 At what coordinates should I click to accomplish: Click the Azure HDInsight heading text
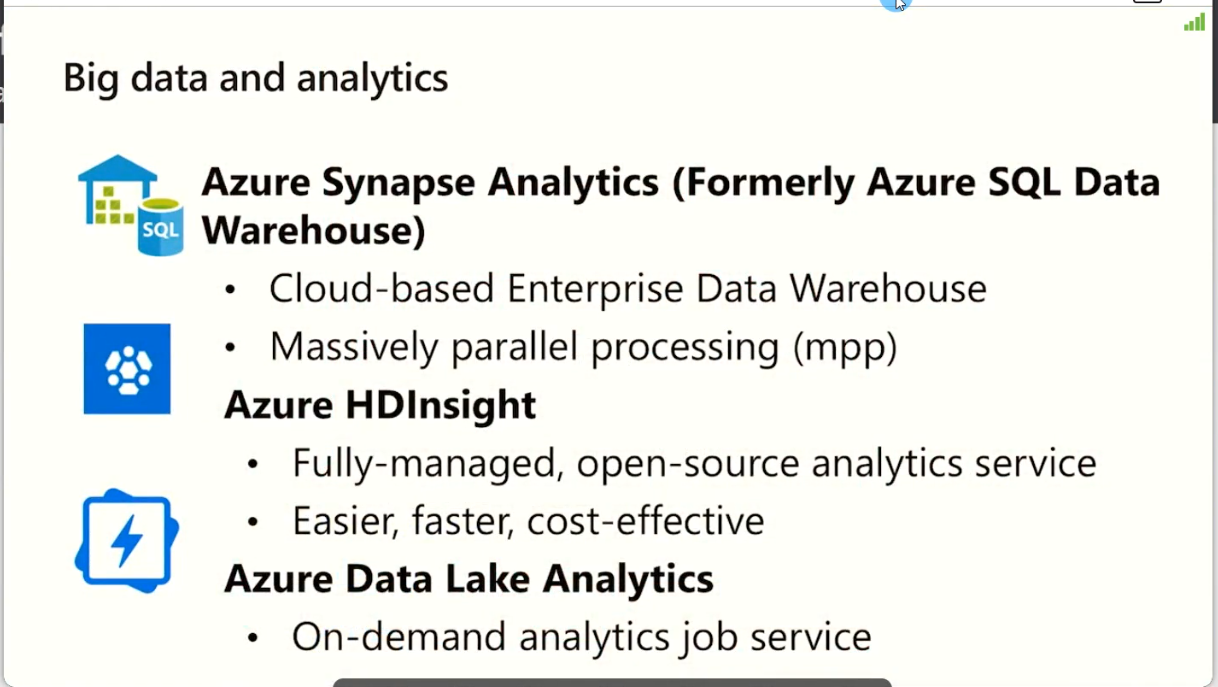tap(380, 405)
